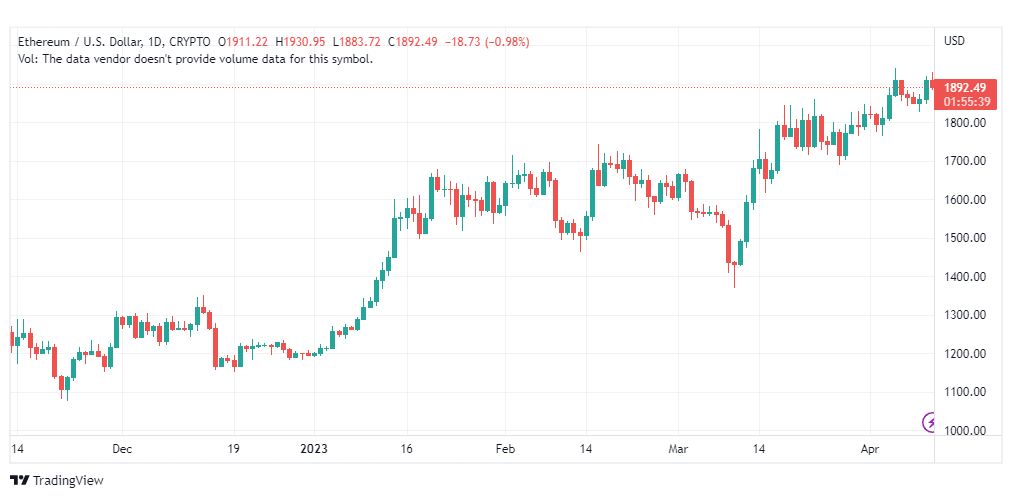This screenshot has width=1012, height=498.
Task: Click the red 1892.49 current price label
Action: pos(964,88)
